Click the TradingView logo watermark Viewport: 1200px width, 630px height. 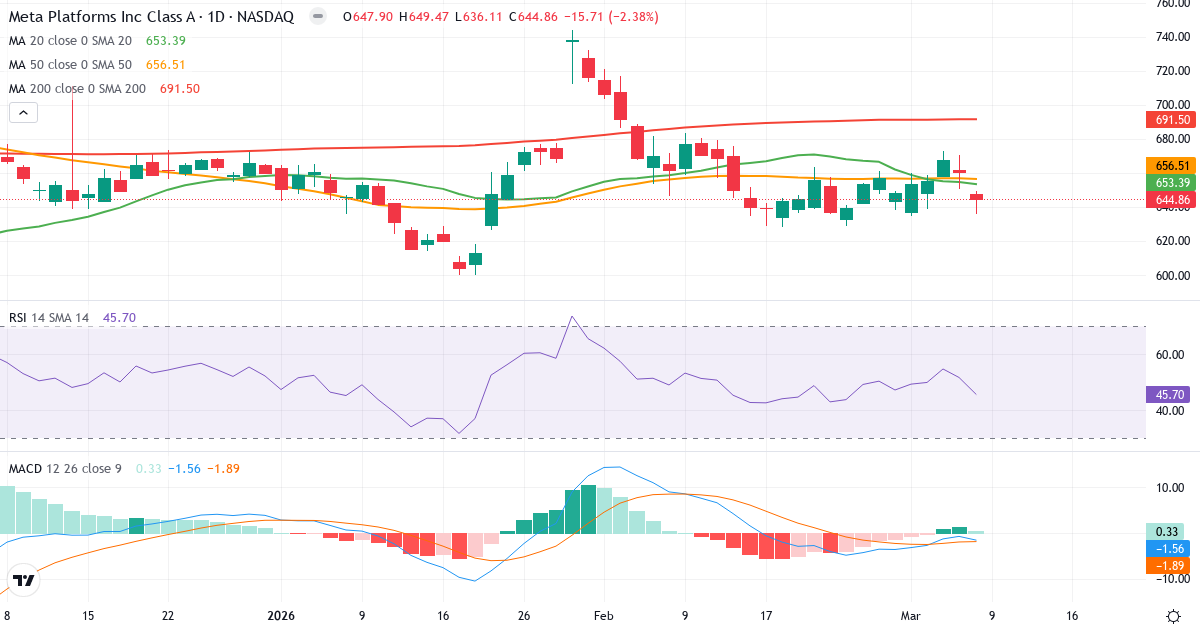24,578
